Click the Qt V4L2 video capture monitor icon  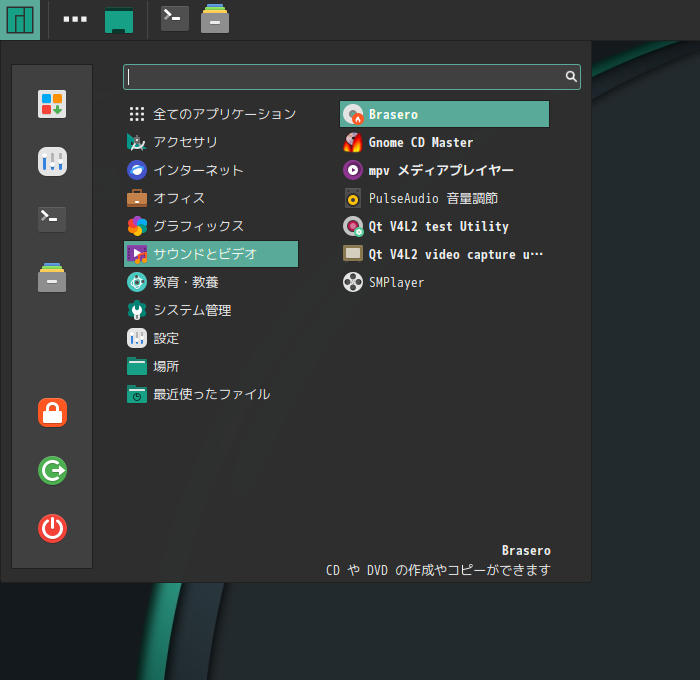pos(353,254)
